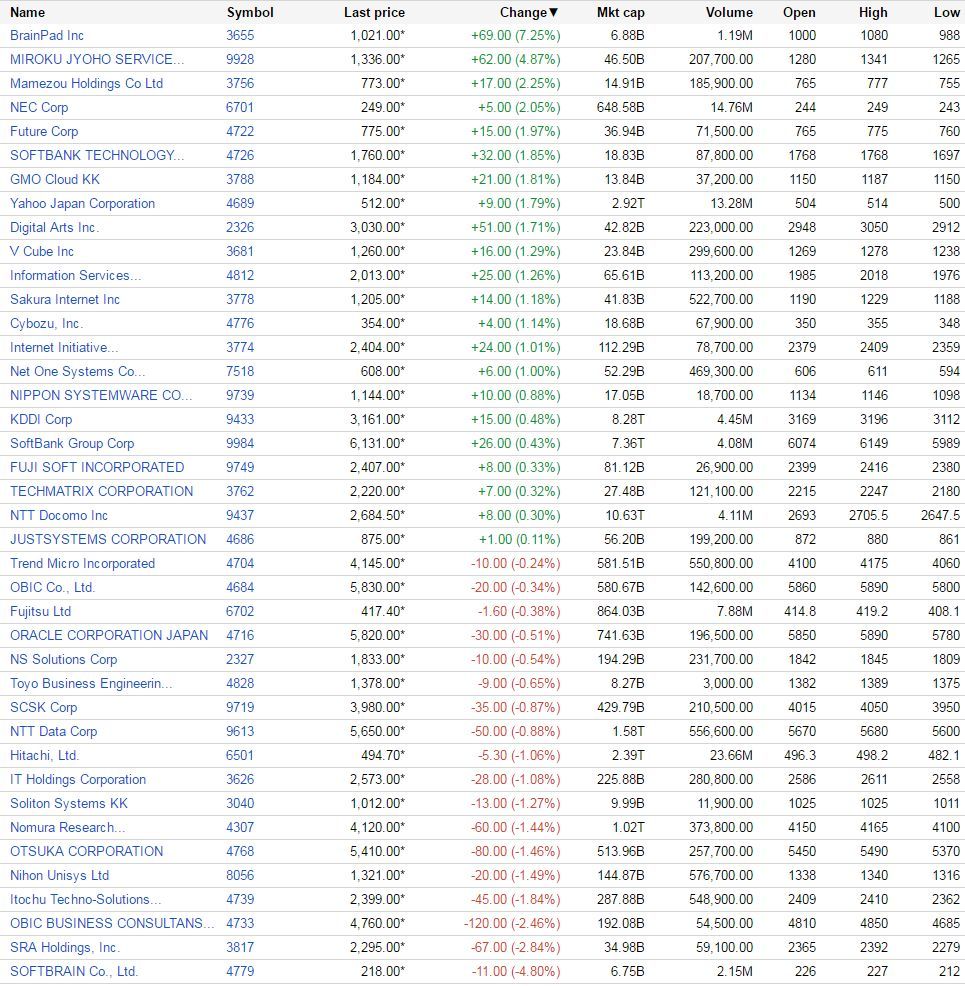965x986 pixels.
Task: Open Mamezou Holdings Co Ltd link
Action: pos(86,83)
